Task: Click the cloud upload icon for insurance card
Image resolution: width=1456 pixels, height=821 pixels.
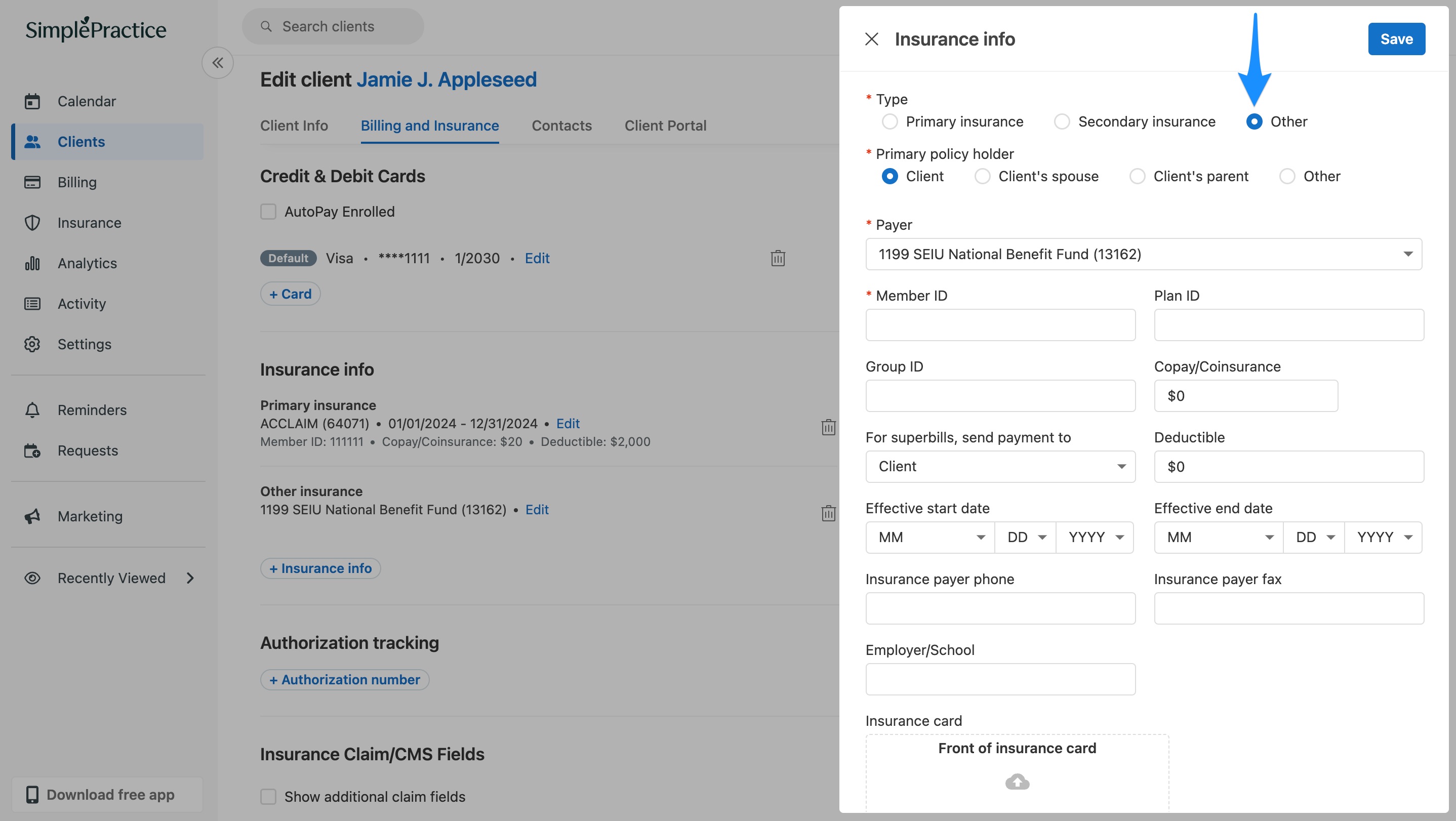Action: click(1017, 782)
